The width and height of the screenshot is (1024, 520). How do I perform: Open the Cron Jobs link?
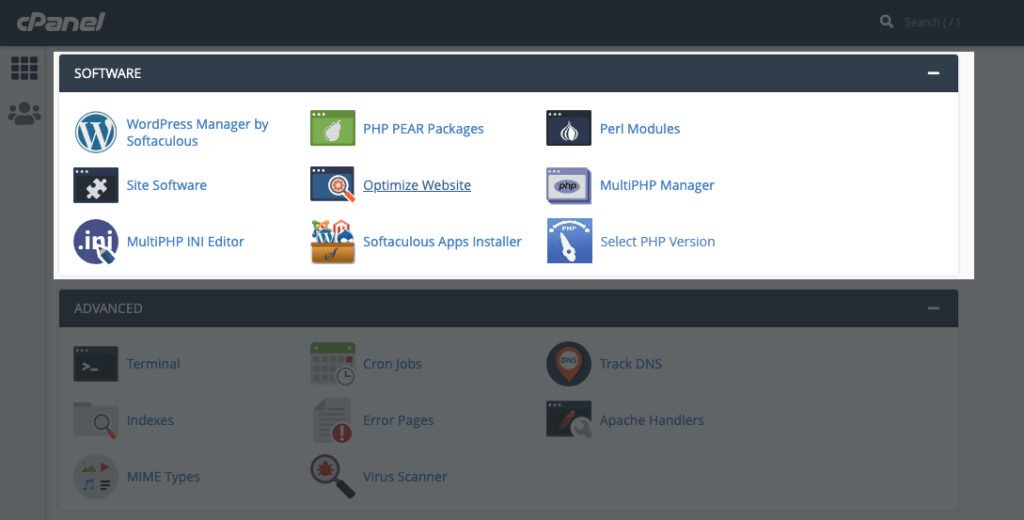pos(392,364)
